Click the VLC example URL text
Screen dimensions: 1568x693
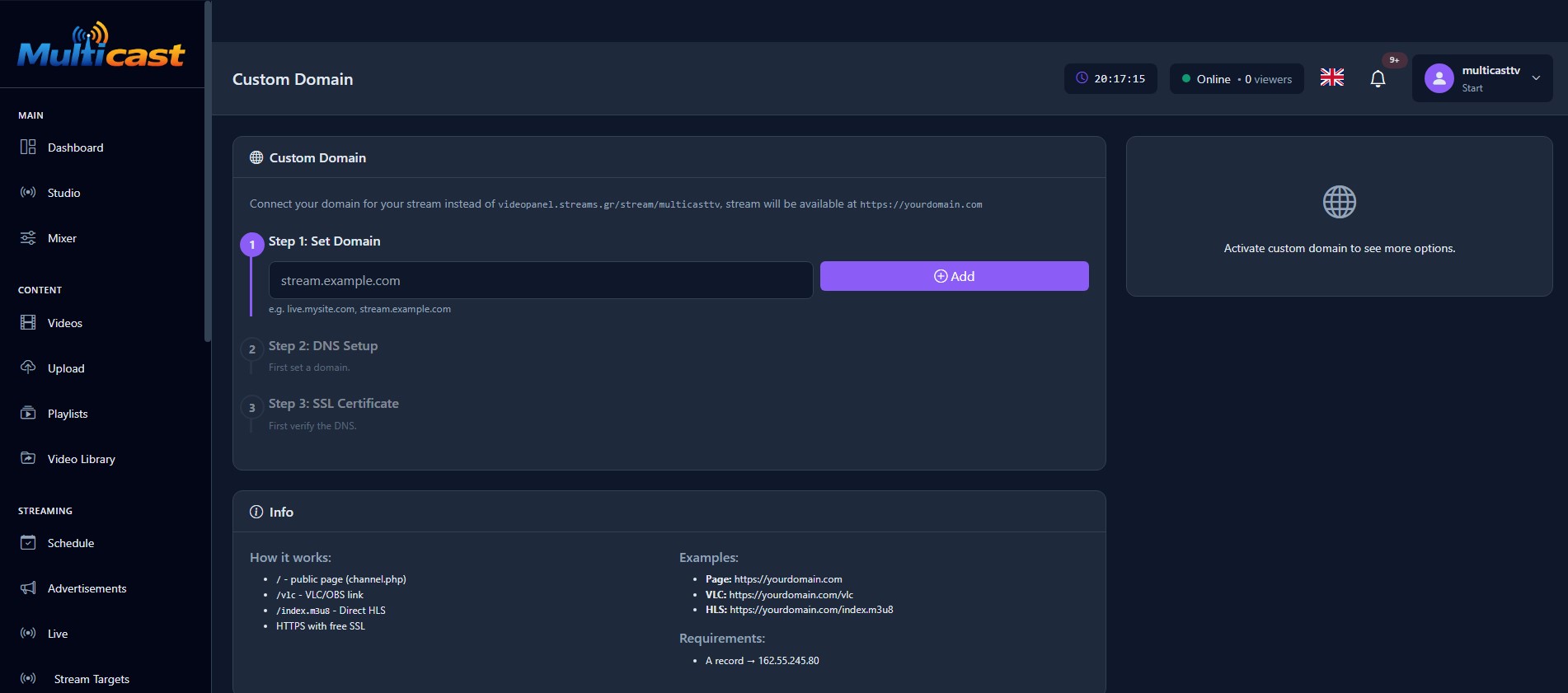(x=791, y=595)
